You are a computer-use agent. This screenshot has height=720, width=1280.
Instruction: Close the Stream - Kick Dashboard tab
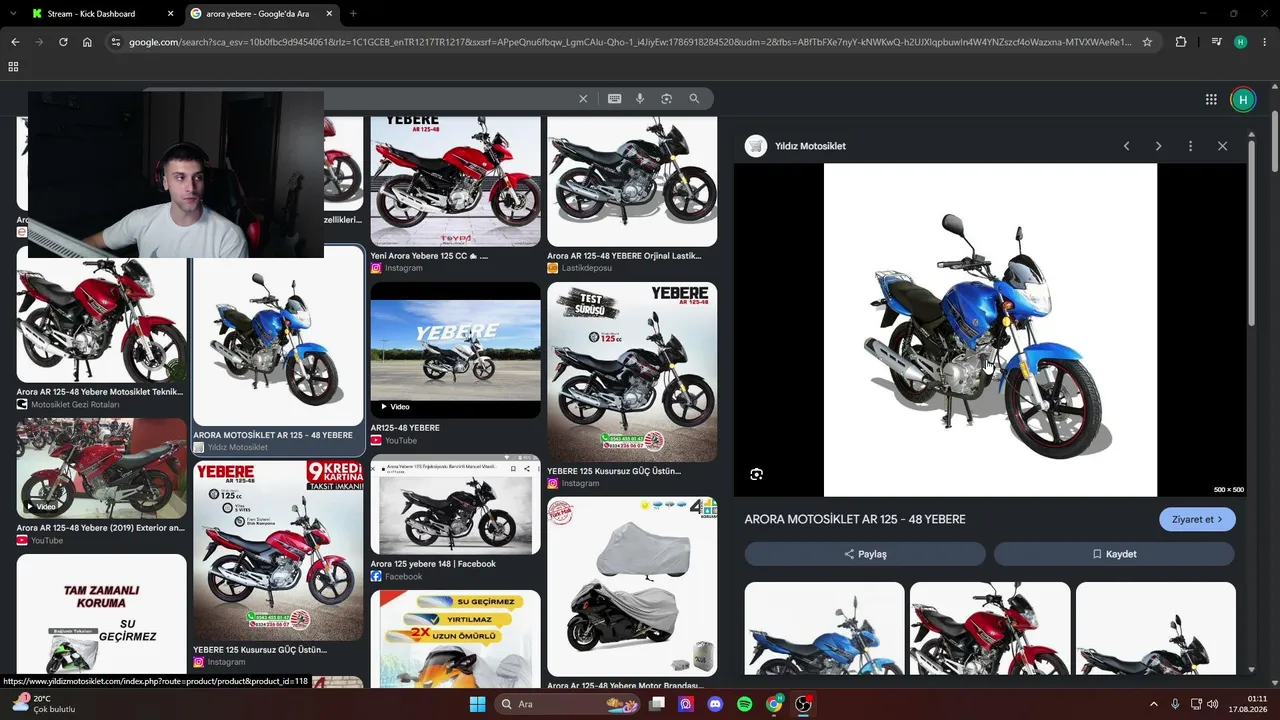coord(170,14)
